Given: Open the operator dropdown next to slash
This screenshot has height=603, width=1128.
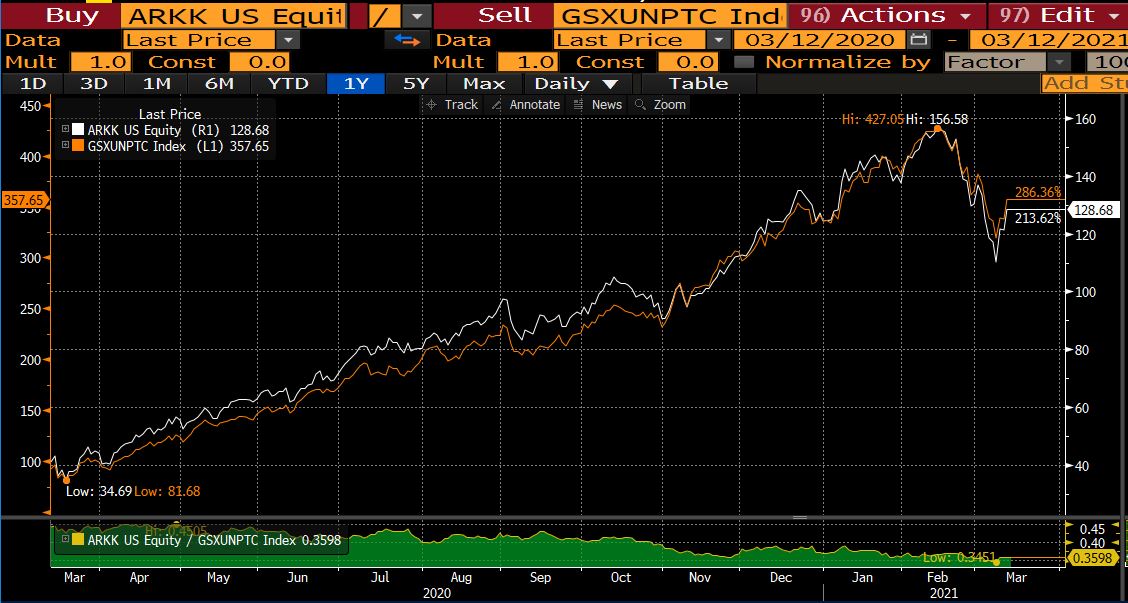Looking at the screenshot, I should tap(417, 15).
